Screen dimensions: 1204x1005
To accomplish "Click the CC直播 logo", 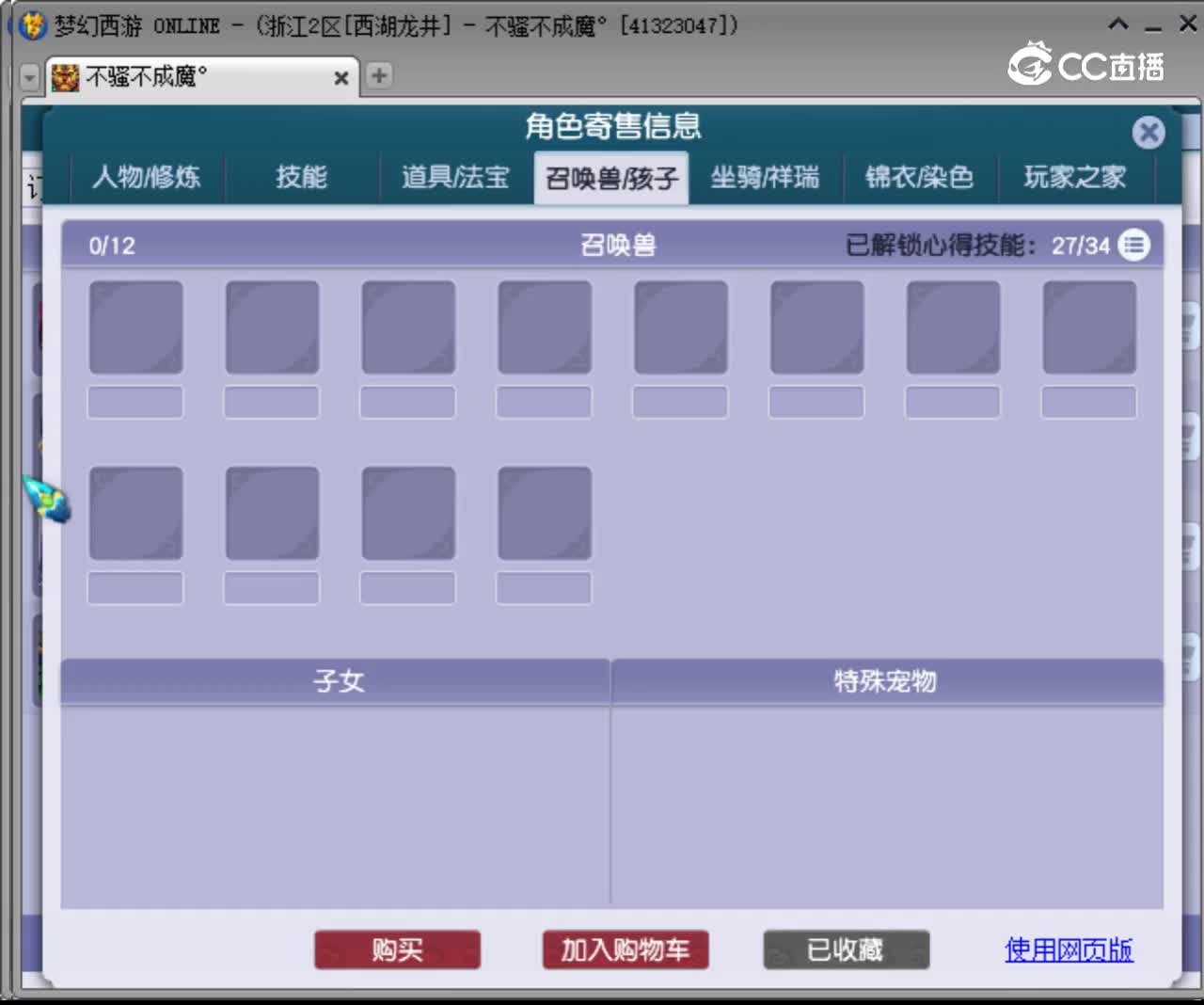I will [x=1086, y=65].
